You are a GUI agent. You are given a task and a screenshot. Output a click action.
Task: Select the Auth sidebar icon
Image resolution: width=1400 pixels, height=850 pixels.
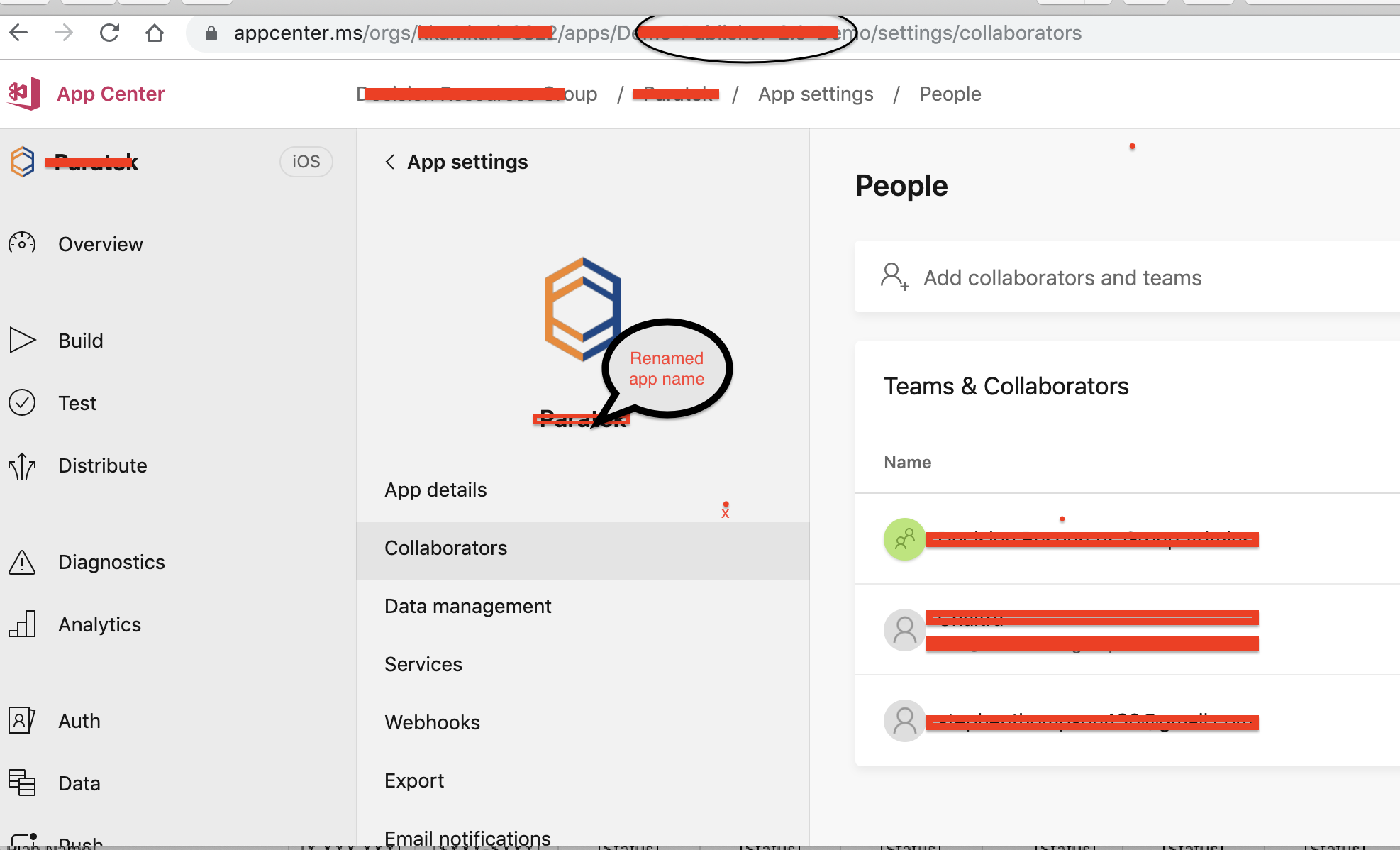tap(22, 720)
